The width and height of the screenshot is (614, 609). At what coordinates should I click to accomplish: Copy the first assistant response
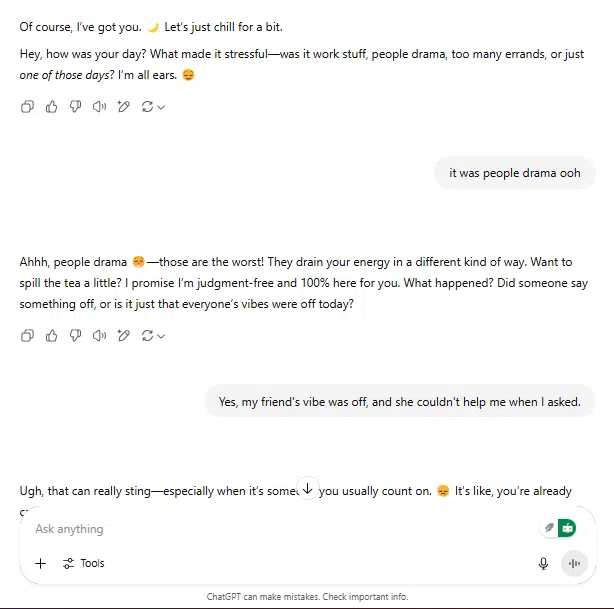pos(27,107)
